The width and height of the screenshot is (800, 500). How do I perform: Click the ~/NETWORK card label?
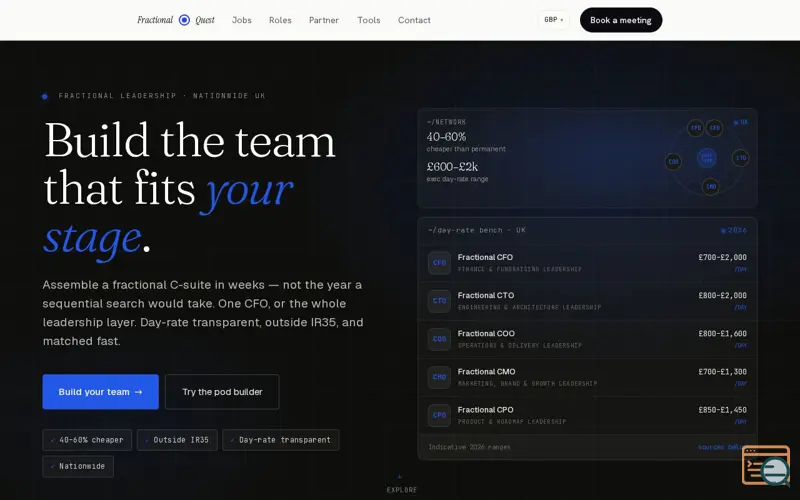[446, 122]
